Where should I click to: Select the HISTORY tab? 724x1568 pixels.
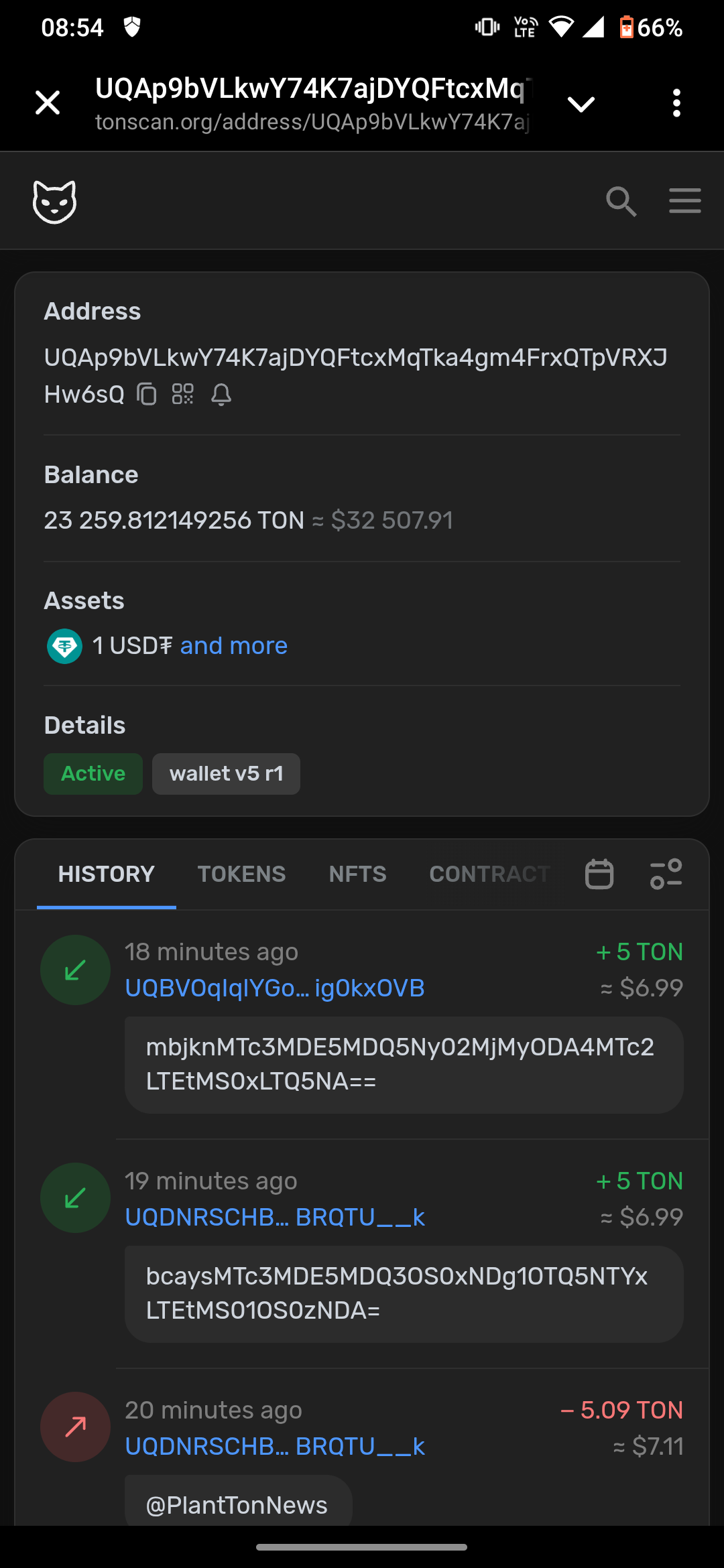tap(106, 874)
